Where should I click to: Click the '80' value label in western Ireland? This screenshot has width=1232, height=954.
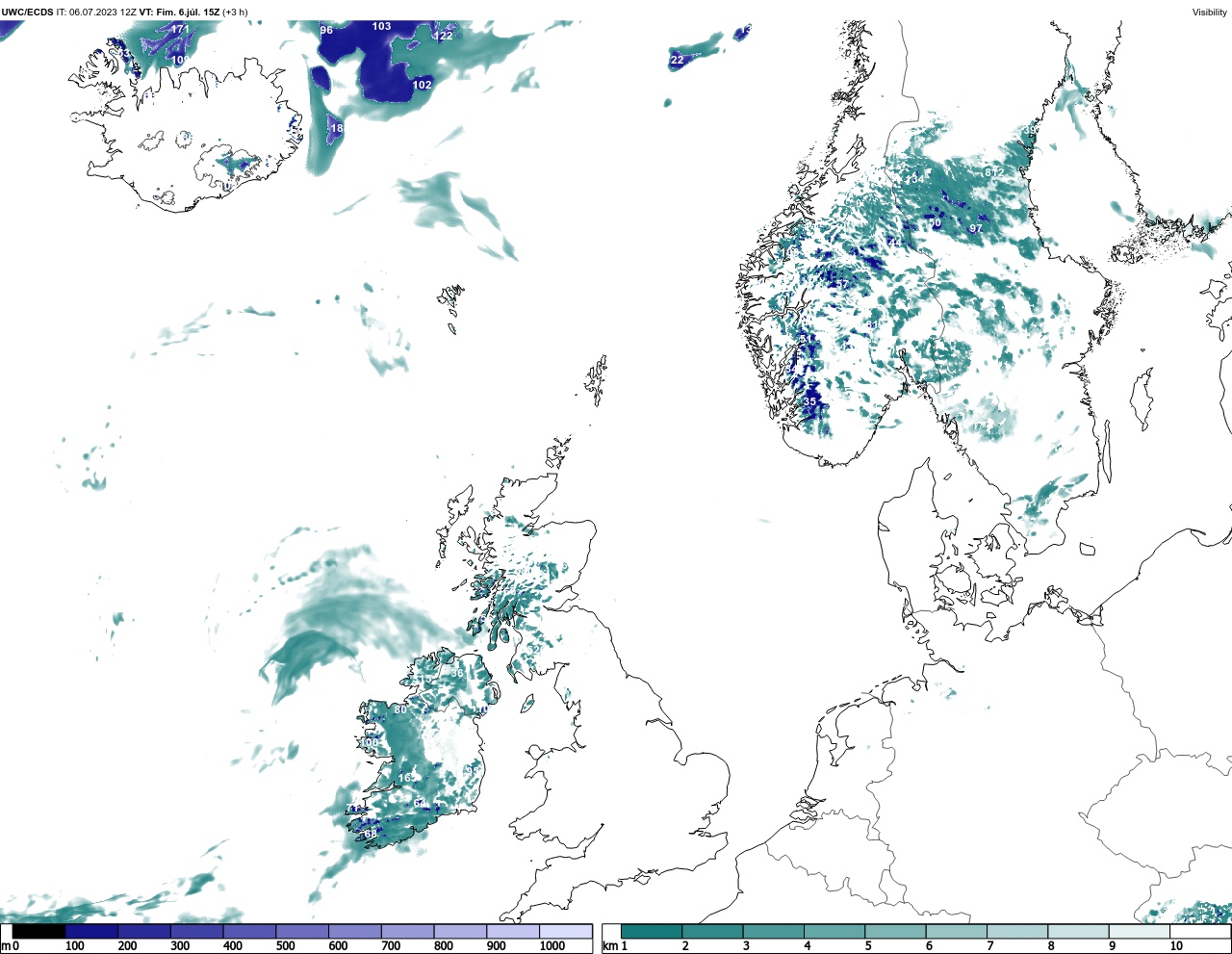400,709
